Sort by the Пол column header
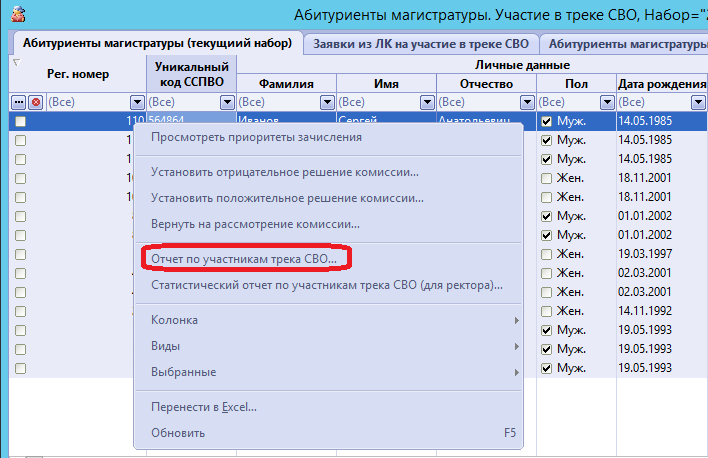The height and width of the screenshot is (458, 708). pos(577,84)
